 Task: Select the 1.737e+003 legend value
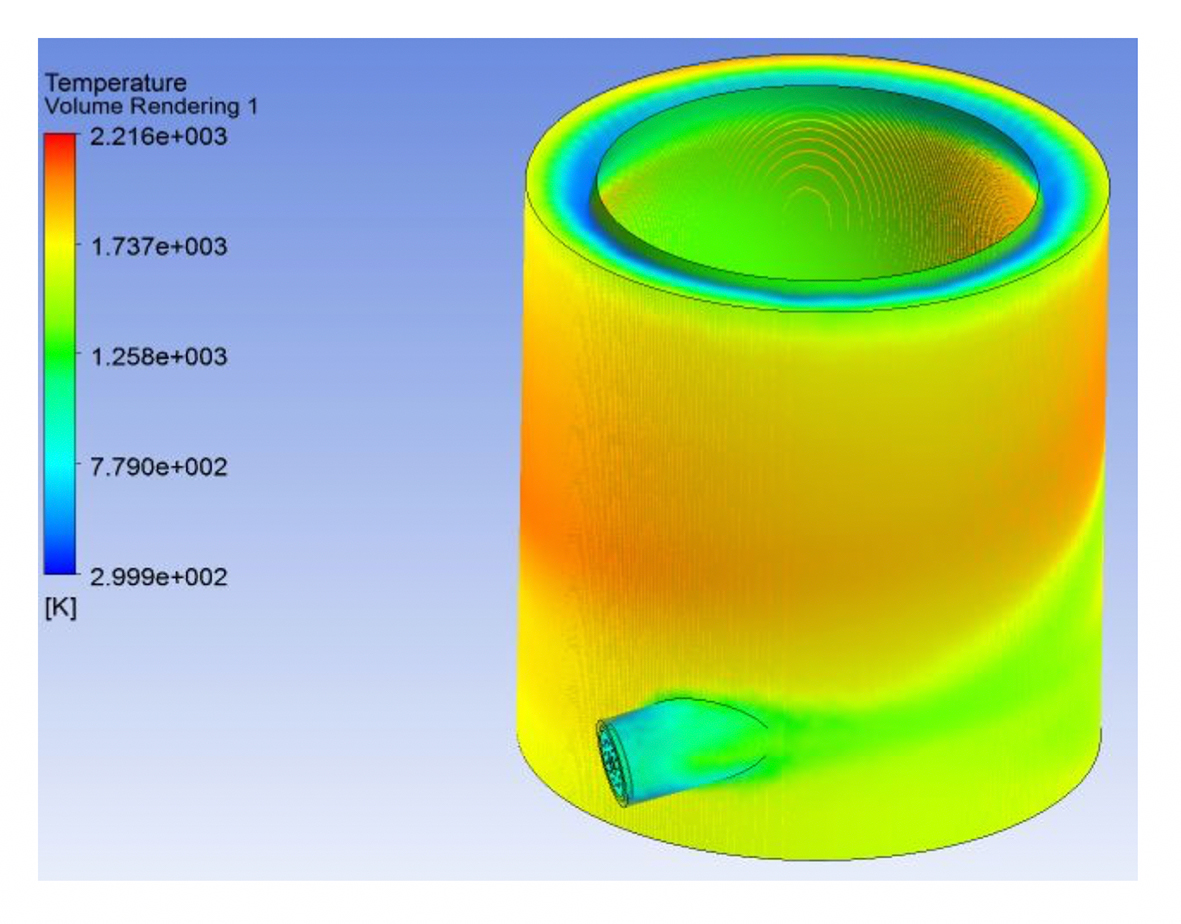(x=156, y=246)
